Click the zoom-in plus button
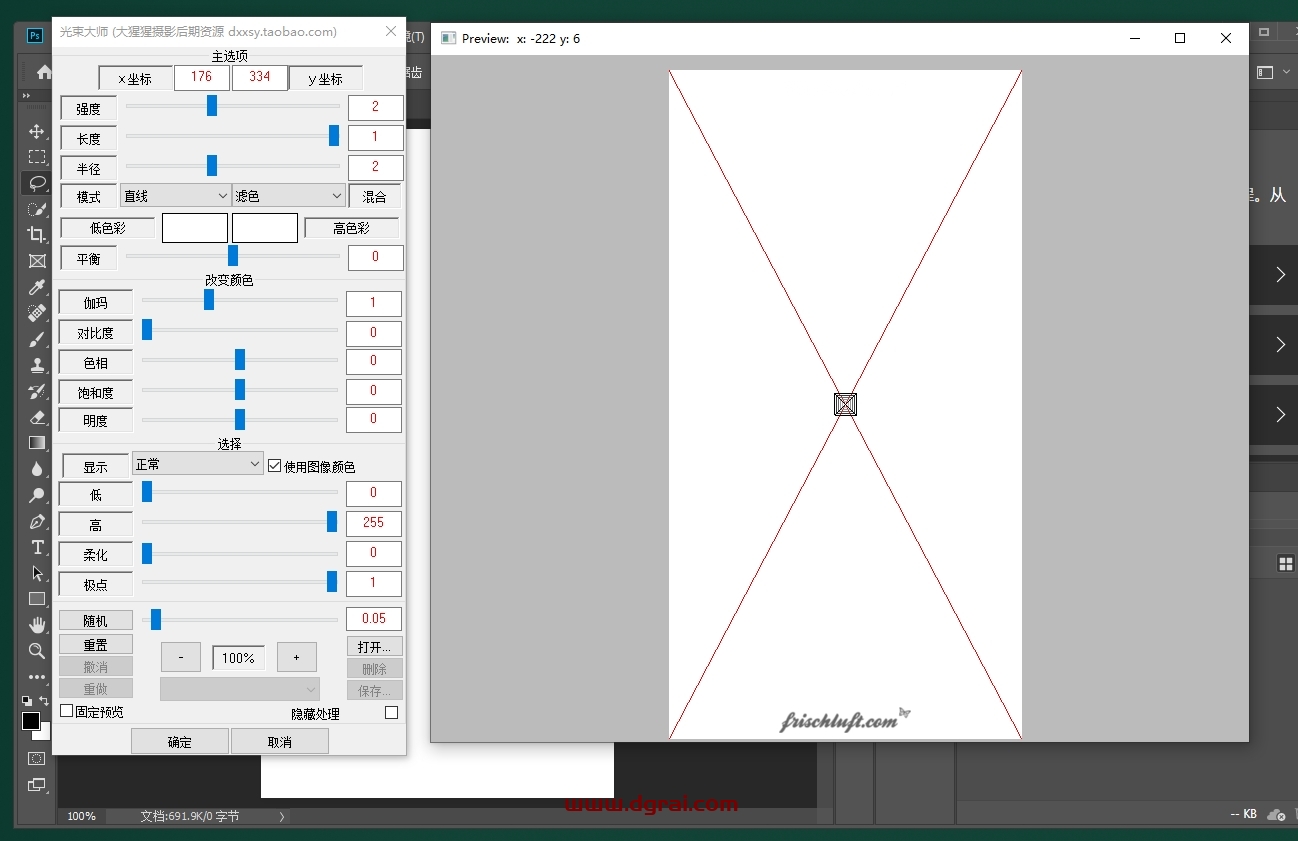The width and height of the screenshot is (1298, 841). pyautogui.click(x=296, y=657)
